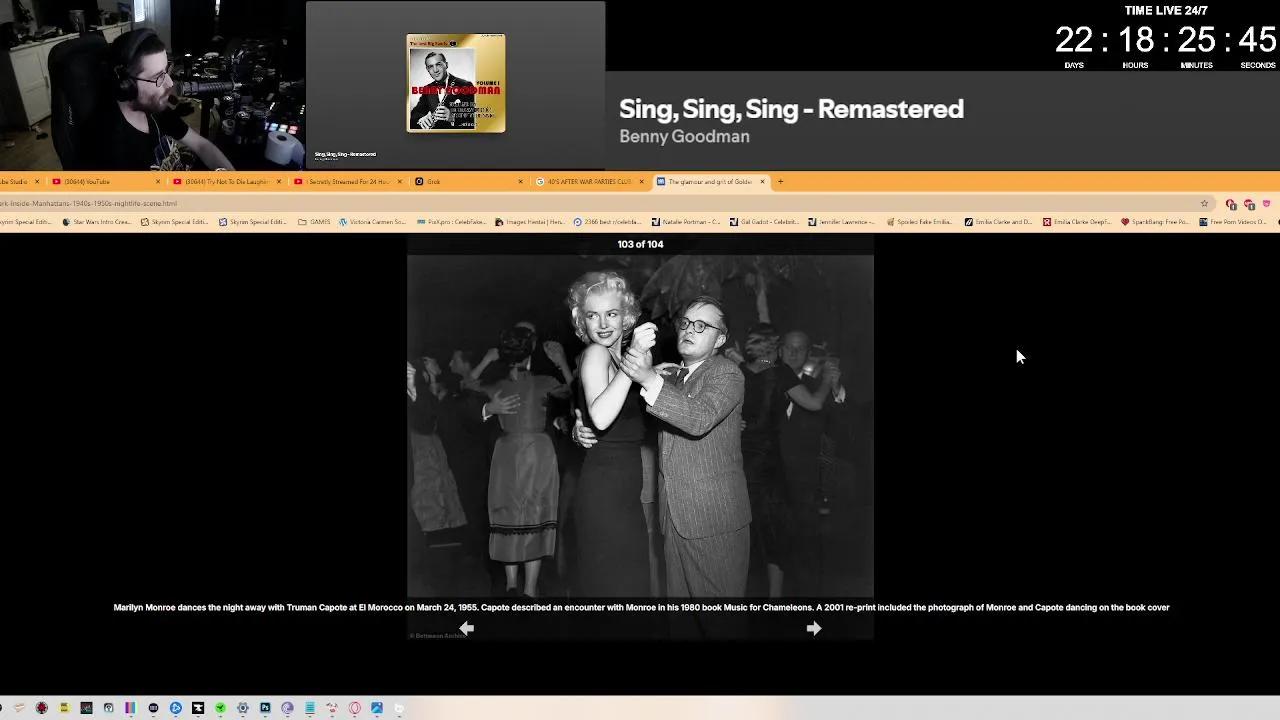Open the blue circular app in taskbar
This screenshot has height=720, width=1280.
[x=176, y=708]
